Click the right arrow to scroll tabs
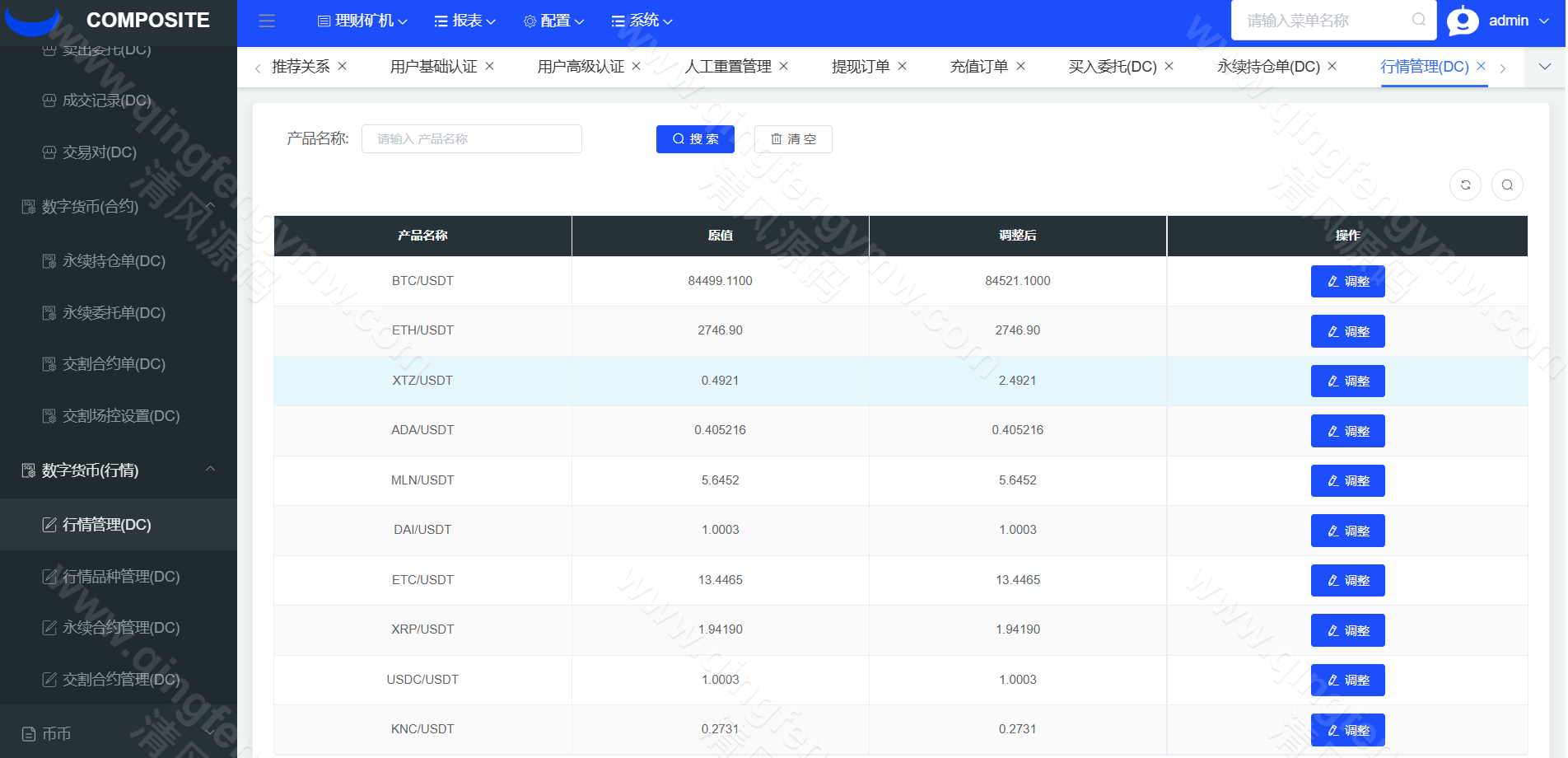Image resolution: width=1568 pixels, height=758 pixels. pyautogui.click(x=1502, y=67)
